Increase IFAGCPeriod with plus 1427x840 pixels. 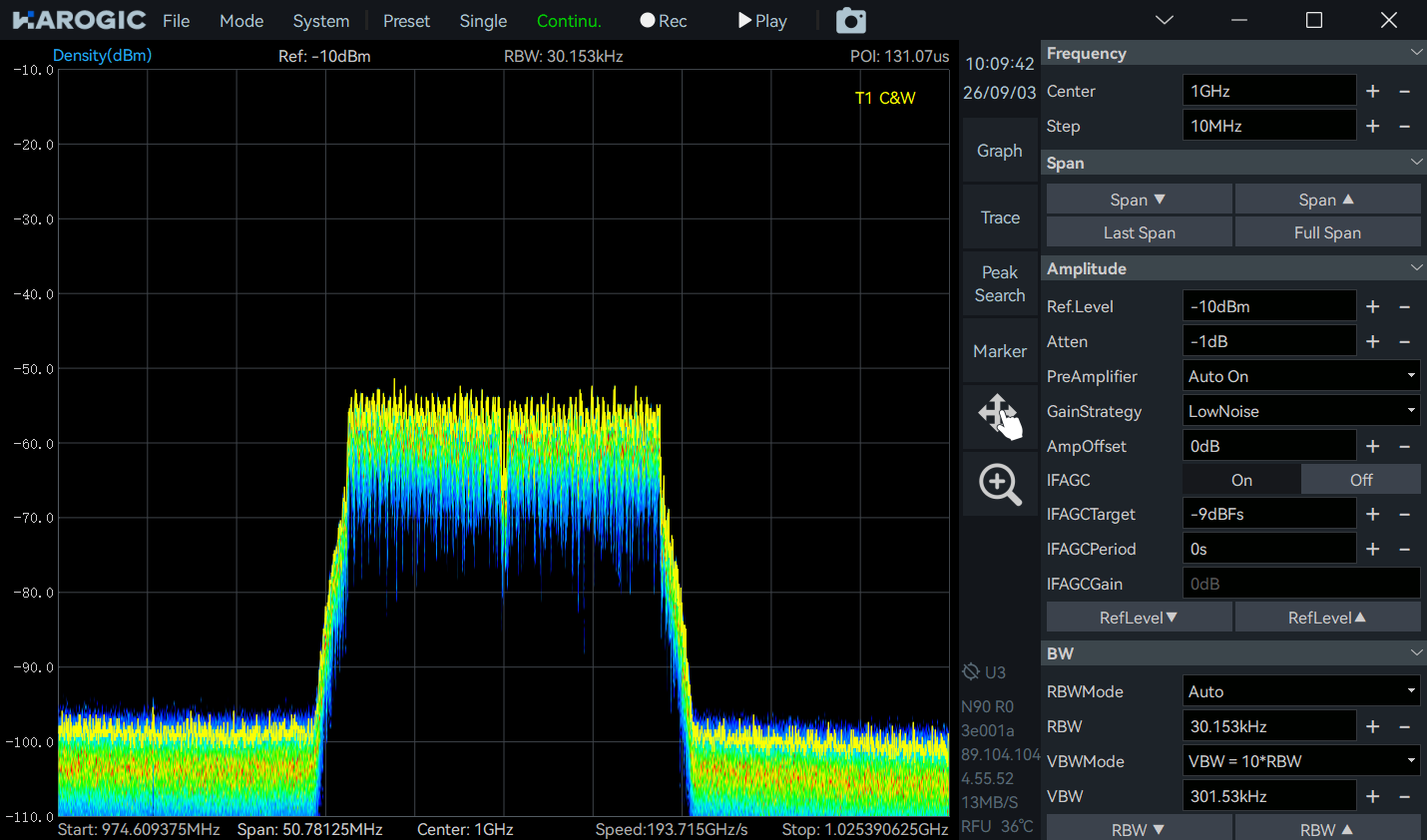point(1373,549)
